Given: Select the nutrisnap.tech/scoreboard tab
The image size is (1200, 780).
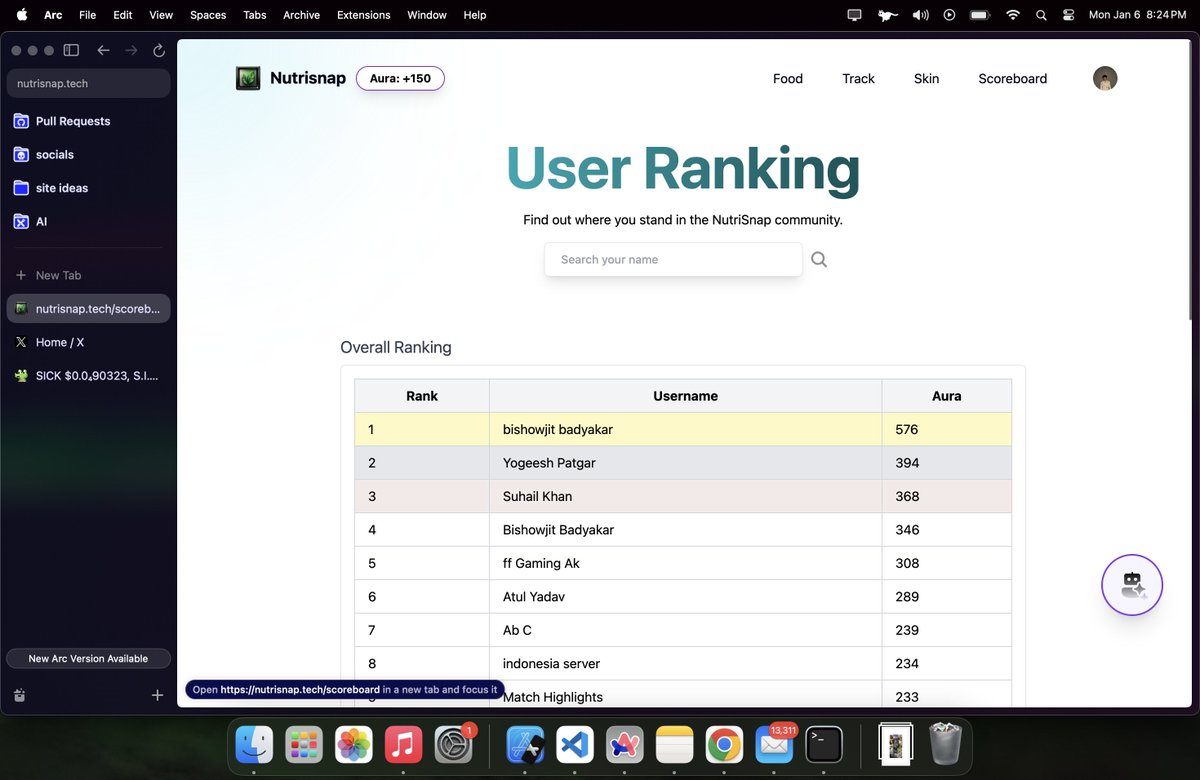Looking at the screenshot, I should point(88,309).
